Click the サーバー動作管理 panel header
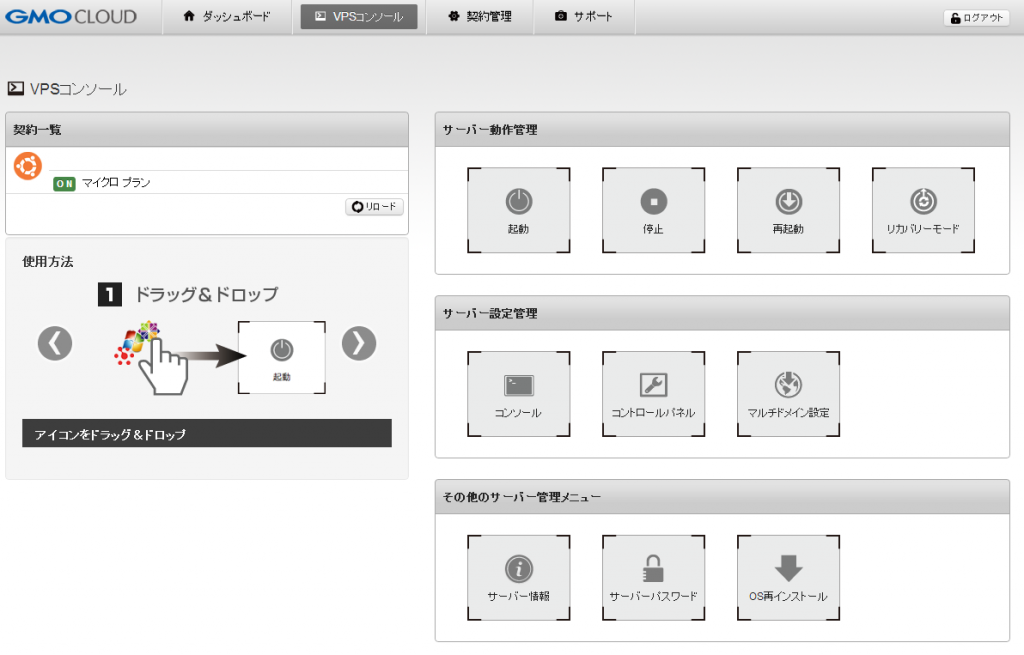Screen dimensions: 1024x655 (722, 129)
